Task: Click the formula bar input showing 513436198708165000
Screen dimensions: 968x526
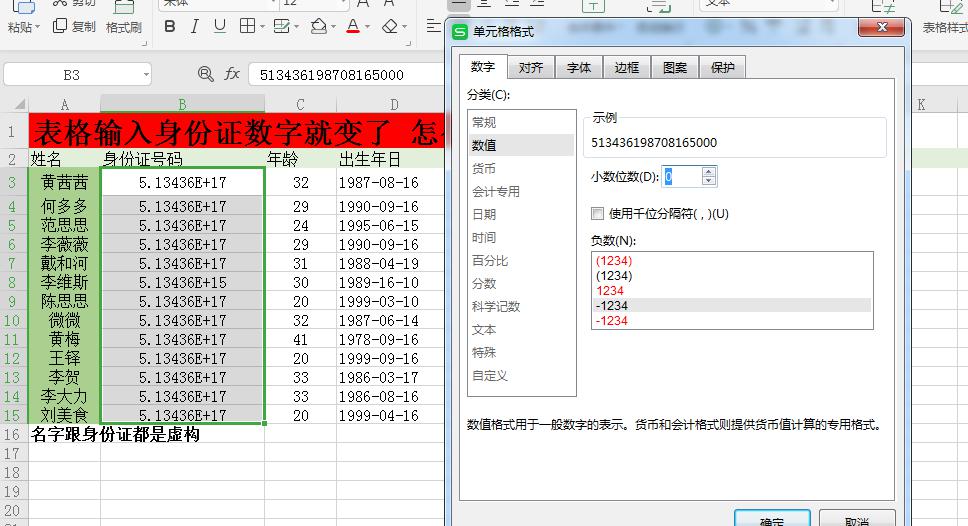Action: click(x=346, y=75)
